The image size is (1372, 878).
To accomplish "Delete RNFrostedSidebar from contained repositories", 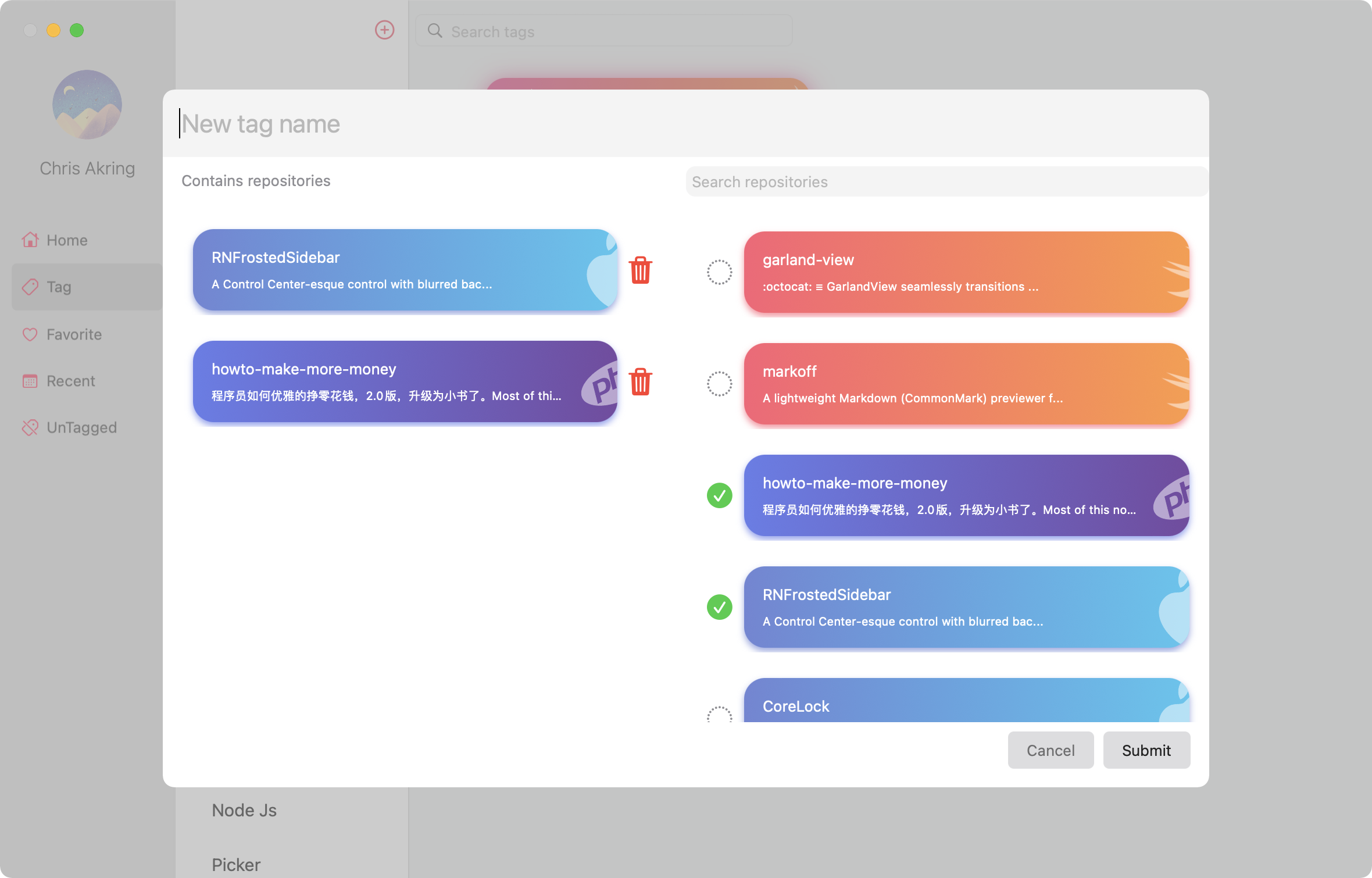I will pos(640,270).
